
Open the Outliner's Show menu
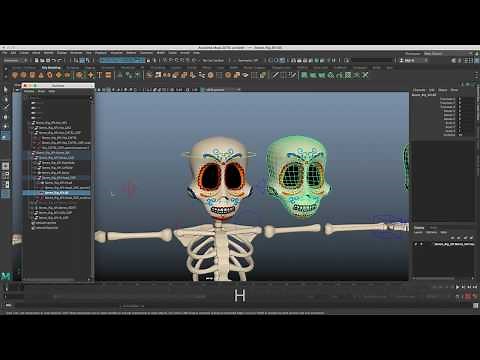coord(41,91)
